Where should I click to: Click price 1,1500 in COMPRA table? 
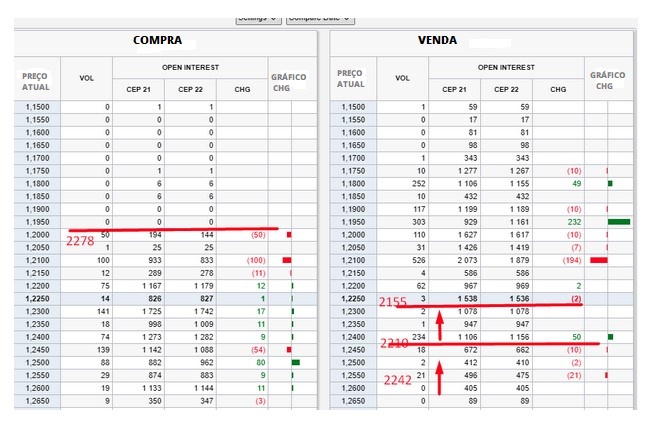37,107
